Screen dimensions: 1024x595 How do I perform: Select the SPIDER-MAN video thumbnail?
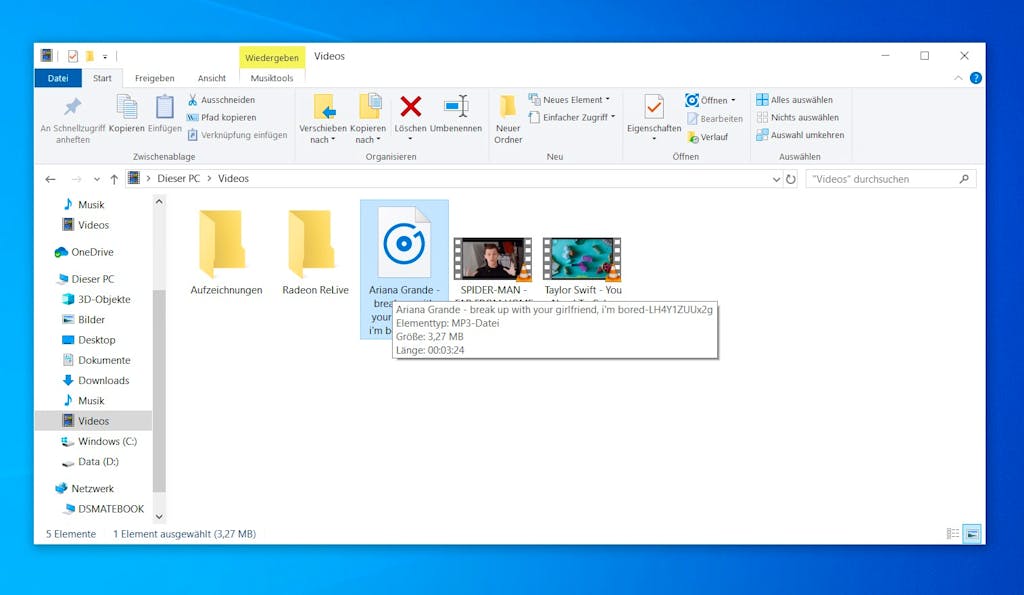point(493,259)
